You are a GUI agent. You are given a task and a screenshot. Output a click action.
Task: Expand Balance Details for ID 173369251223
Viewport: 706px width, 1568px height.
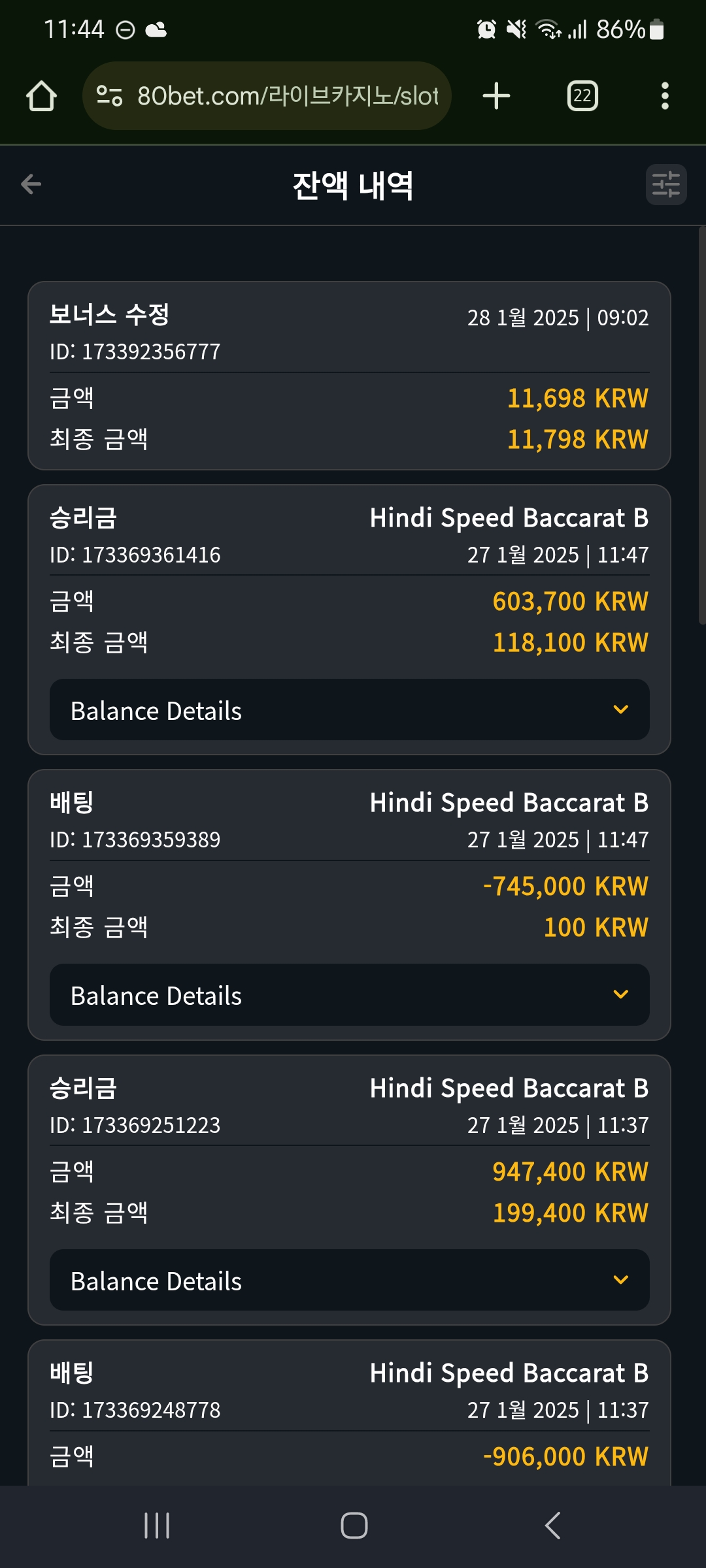click(x=350, y=1280)
